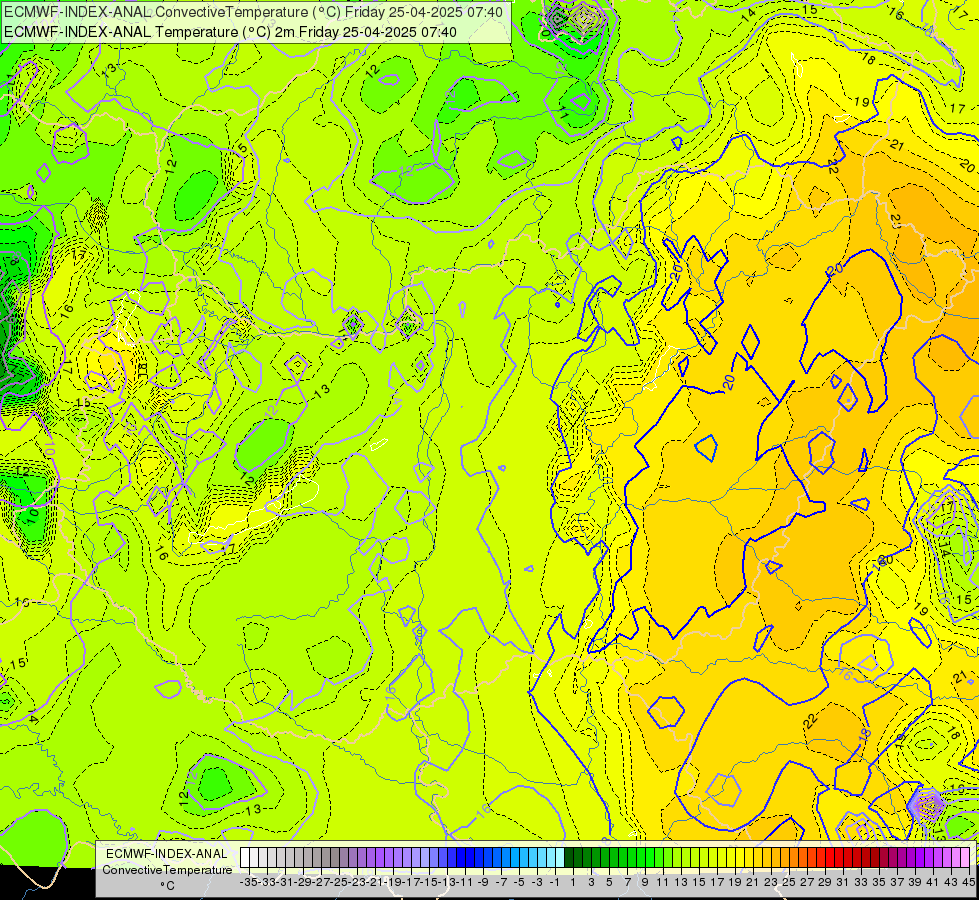Click the ConvectiveTemperature label in the legend box
Viewport: 979px width, 900px height.
click(x=167, y=870)
